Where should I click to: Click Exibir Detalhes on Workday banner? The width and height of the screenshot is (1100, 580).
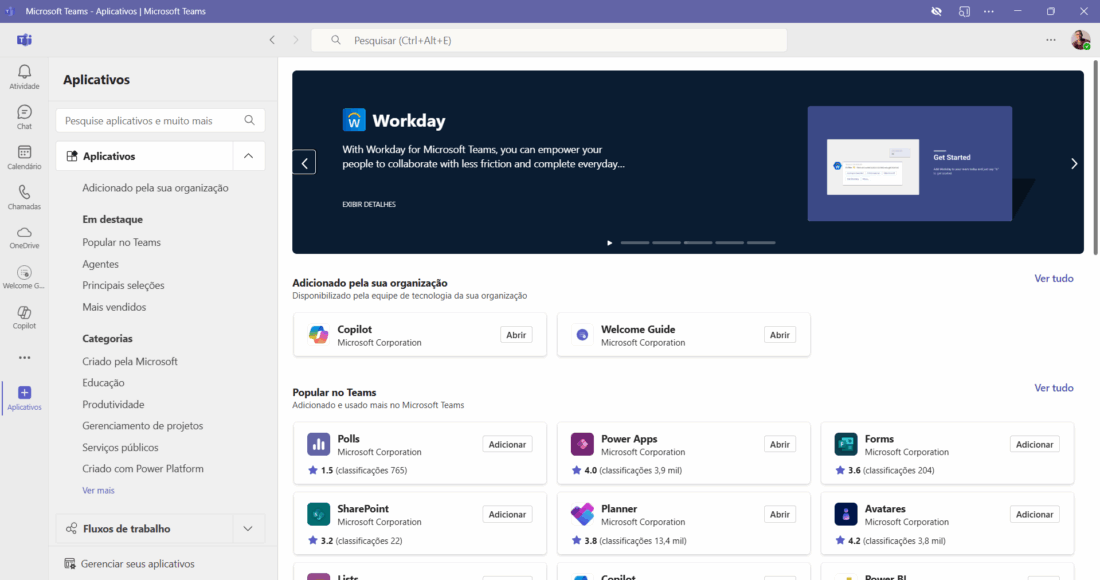click(x=369, y=204)
